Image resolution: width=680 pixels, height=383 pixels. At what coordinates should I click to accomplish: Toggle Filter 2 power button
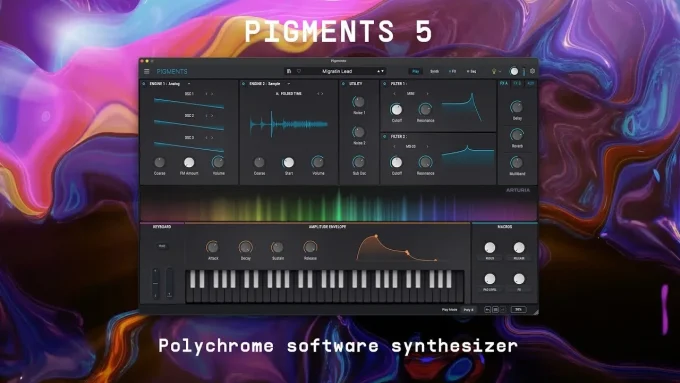(x=385, y=137)
